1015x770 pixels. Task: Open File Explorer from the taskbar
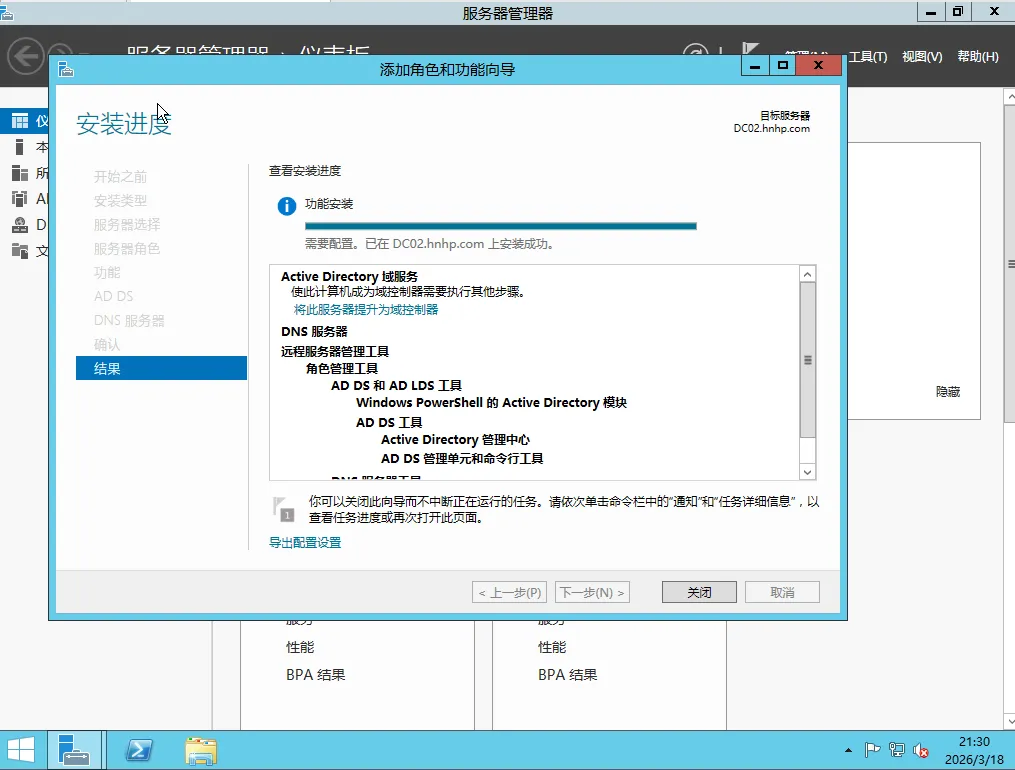[x=200, y=750]
